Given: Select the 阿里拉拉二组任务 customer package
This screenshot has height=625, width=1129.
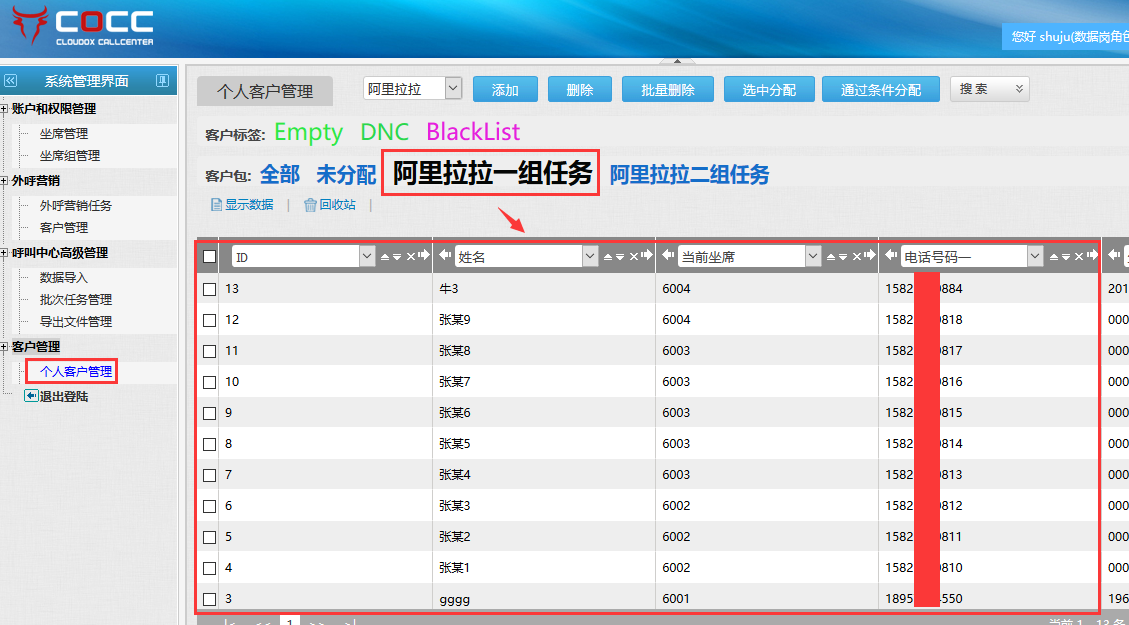Looking at the screenshot, I should coord(689,175).
